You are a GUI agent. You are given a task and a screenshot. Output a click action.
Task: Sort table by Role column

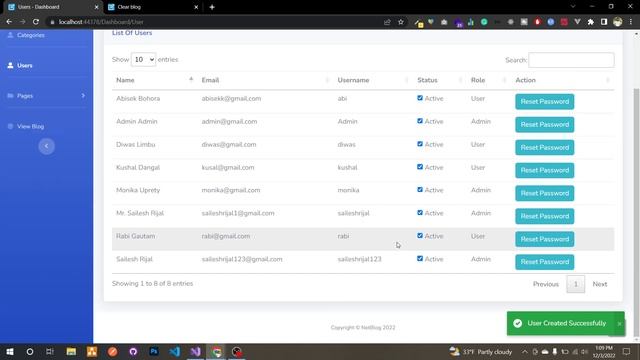(489, 80)
